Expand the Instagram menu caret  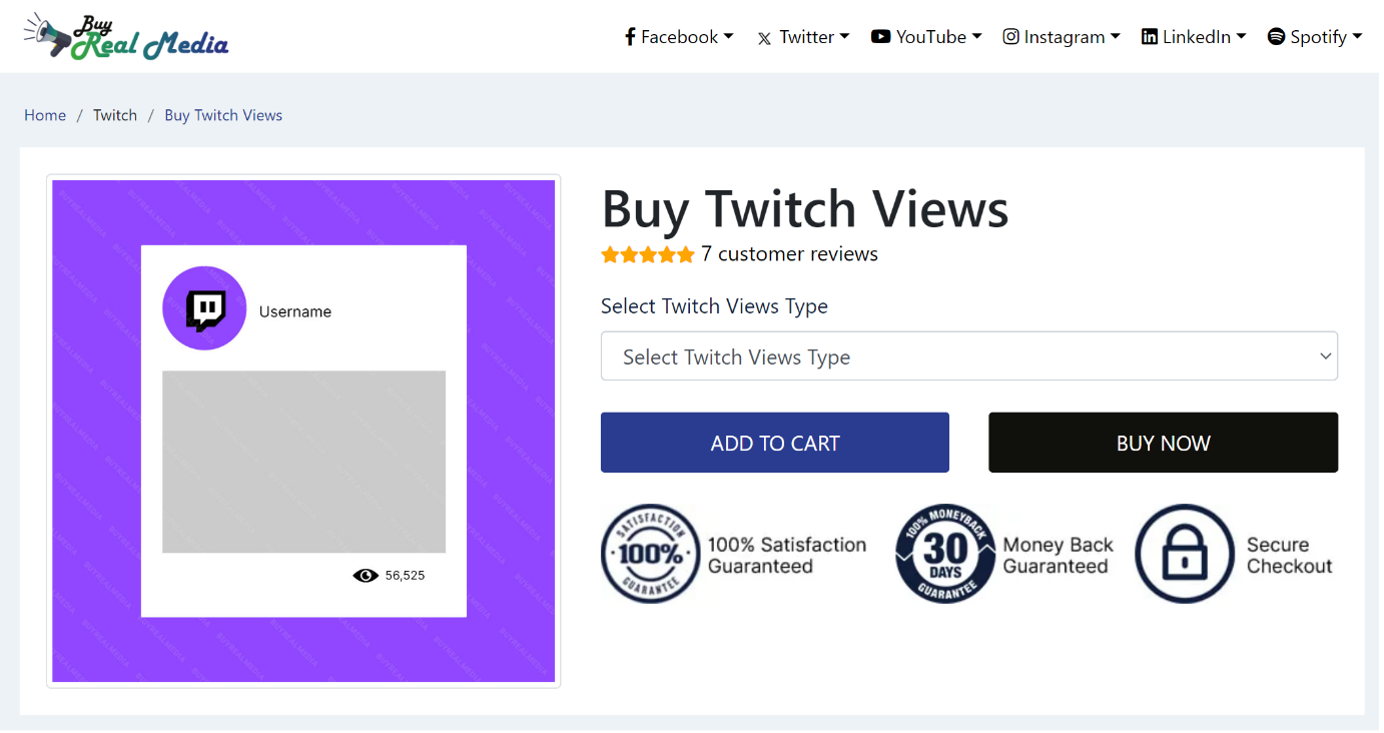coord(1115,37)
